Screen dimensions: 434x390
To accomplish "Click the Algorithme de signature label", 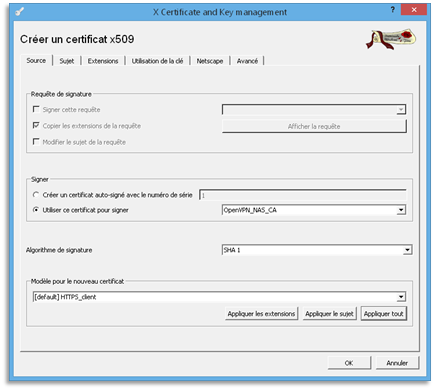I will (x=59, y=250).
